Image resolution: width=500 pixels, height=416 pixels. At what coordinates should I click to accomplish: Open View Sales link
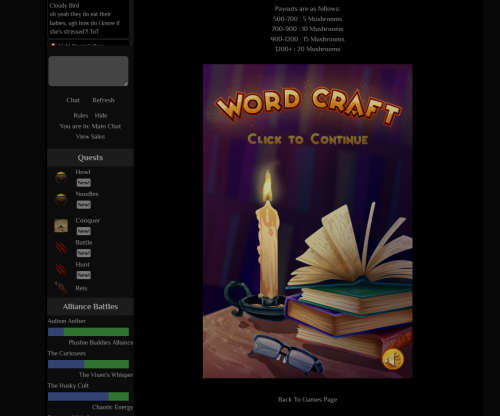pos(90,136)
